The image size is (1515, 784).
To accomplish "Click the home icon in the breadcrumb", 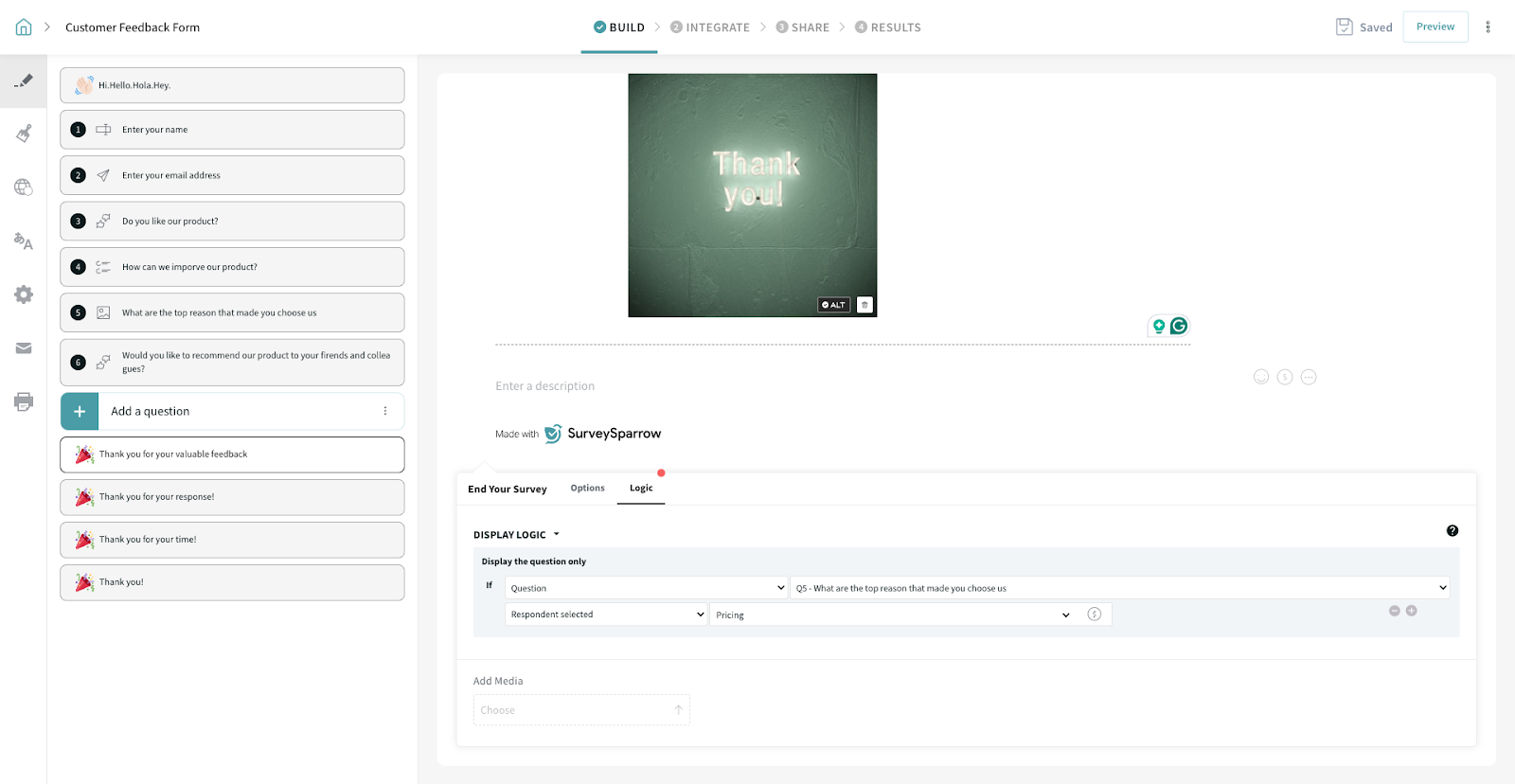I will point(24,27).
